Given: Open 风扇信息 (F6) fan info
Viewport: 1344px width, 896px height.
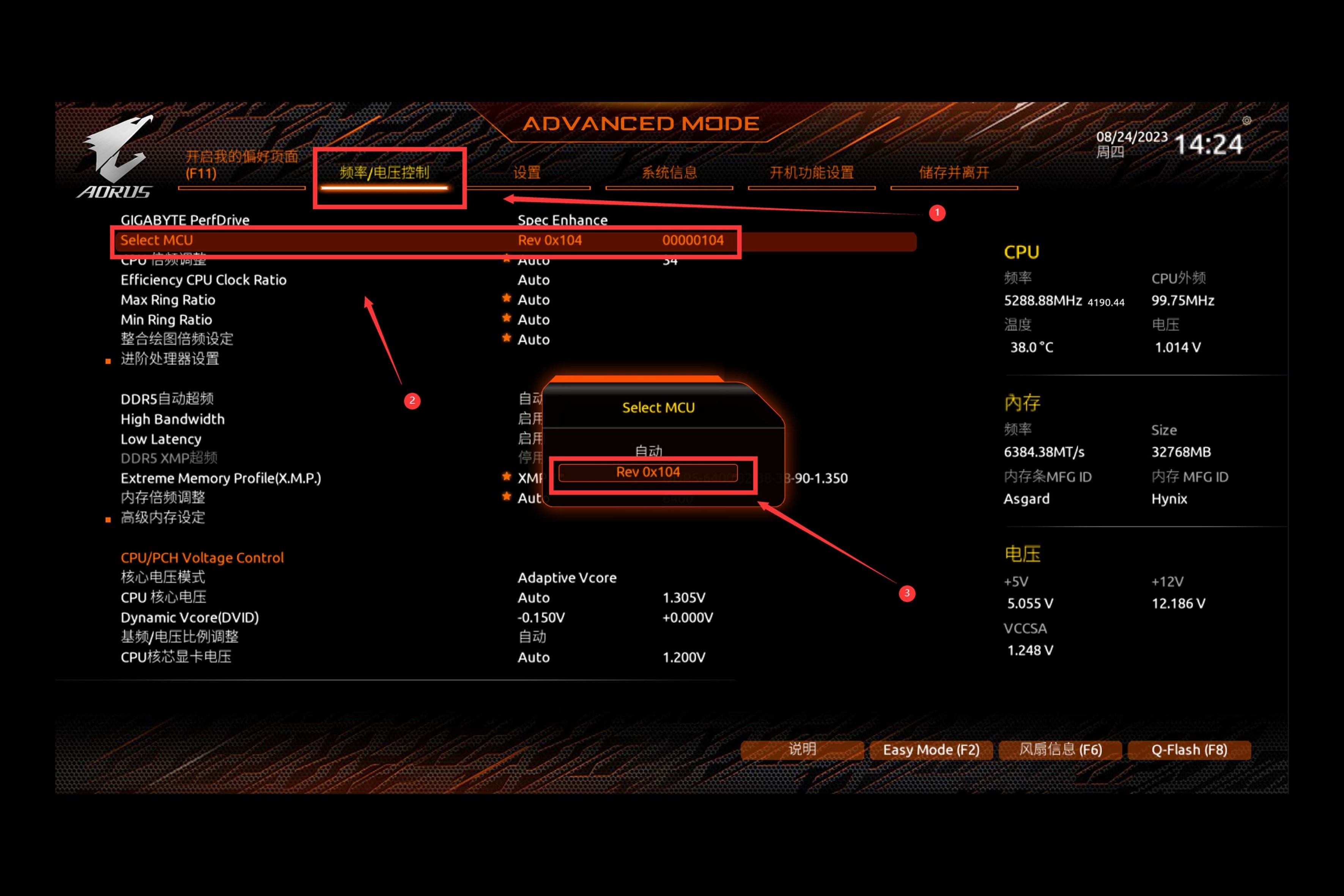Looking at the screenshot, I should [x=1060, y=750].
